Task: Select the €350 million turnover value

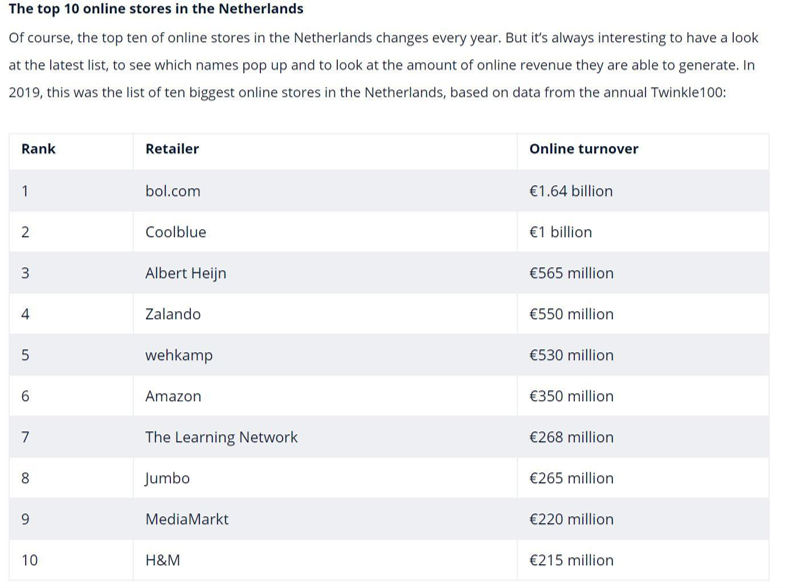Action: click(571, 396)
